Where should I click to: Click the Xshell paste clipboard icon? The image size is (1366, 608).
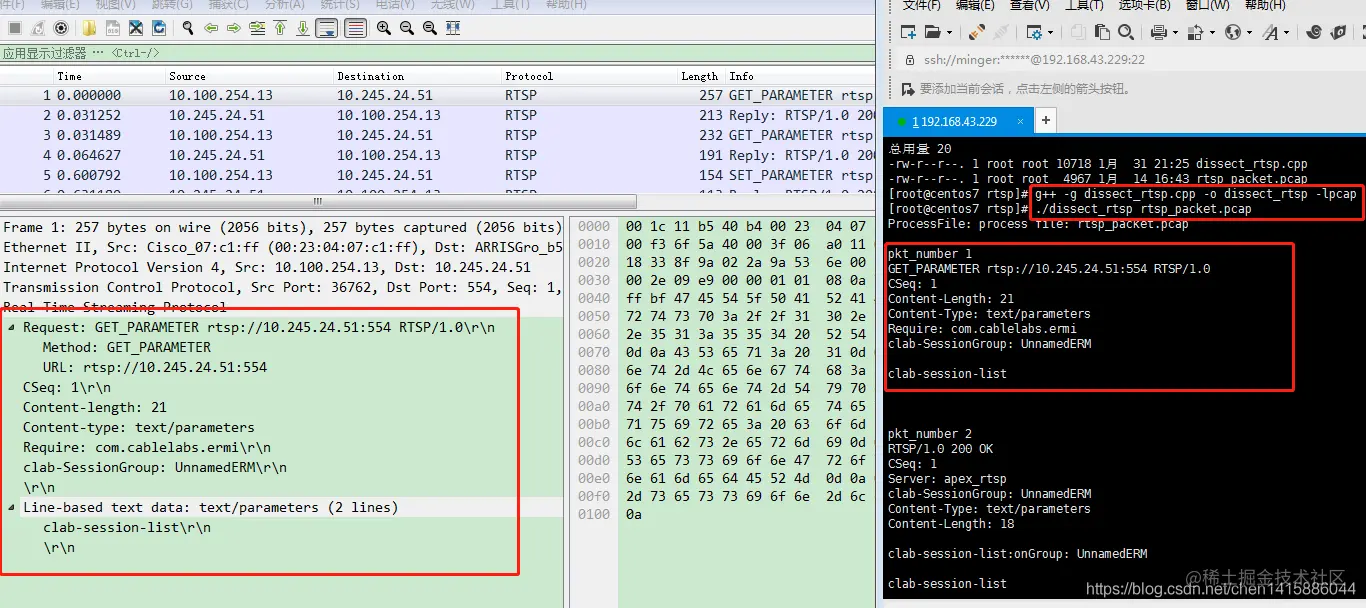(x=1102, y=33)
